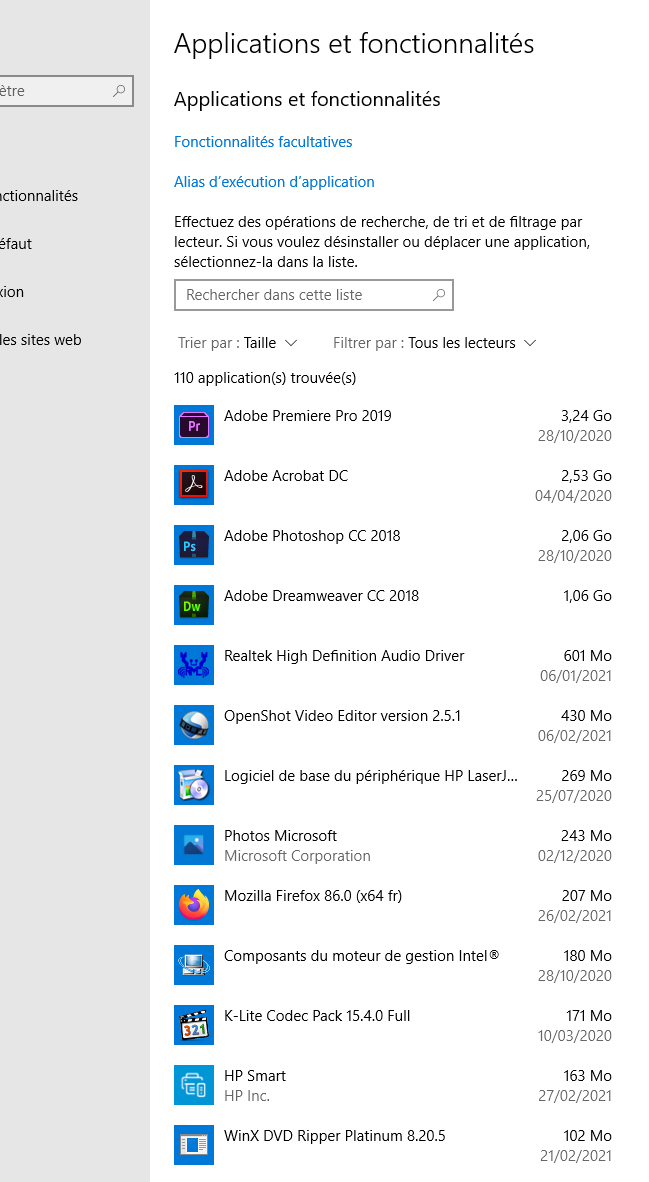Select the sidebar item ending in 'les sites web'

tap(41, 340)
